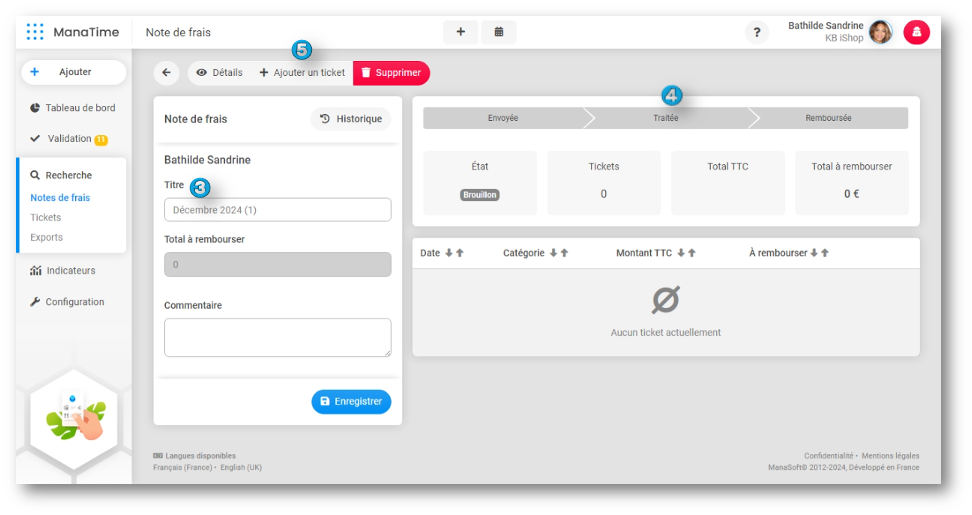Click into the Commentaire text area
Viewport: 972px width, 515px height.
277,337
